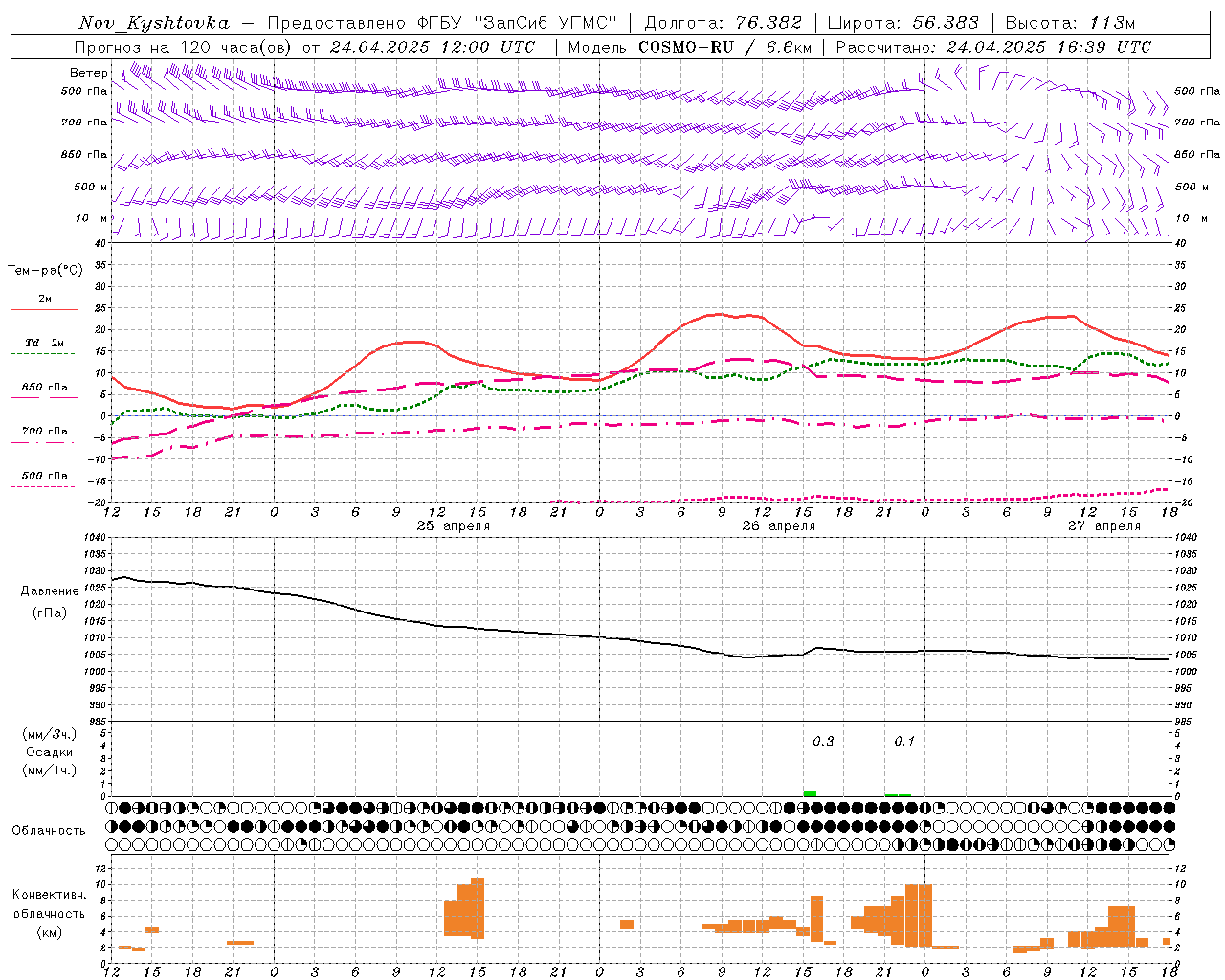Select the 'Предоставлено ФГБУ "ЗапСиб УГМС"' provider text
1225x980 pixels.
[x=443, y=23]
